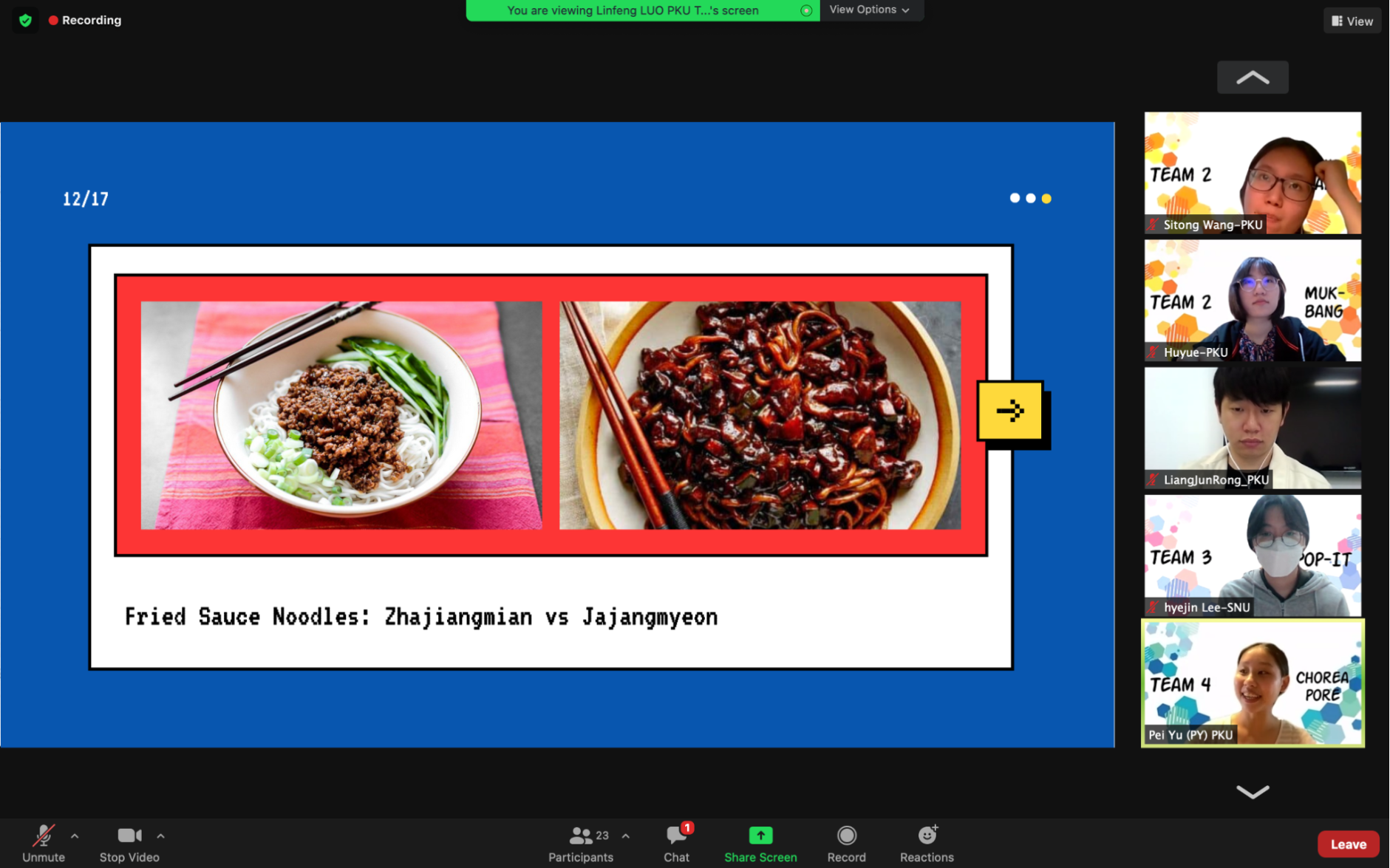Click the '12/17' slide number text
1390x868 pixels.
coord(86,199)
